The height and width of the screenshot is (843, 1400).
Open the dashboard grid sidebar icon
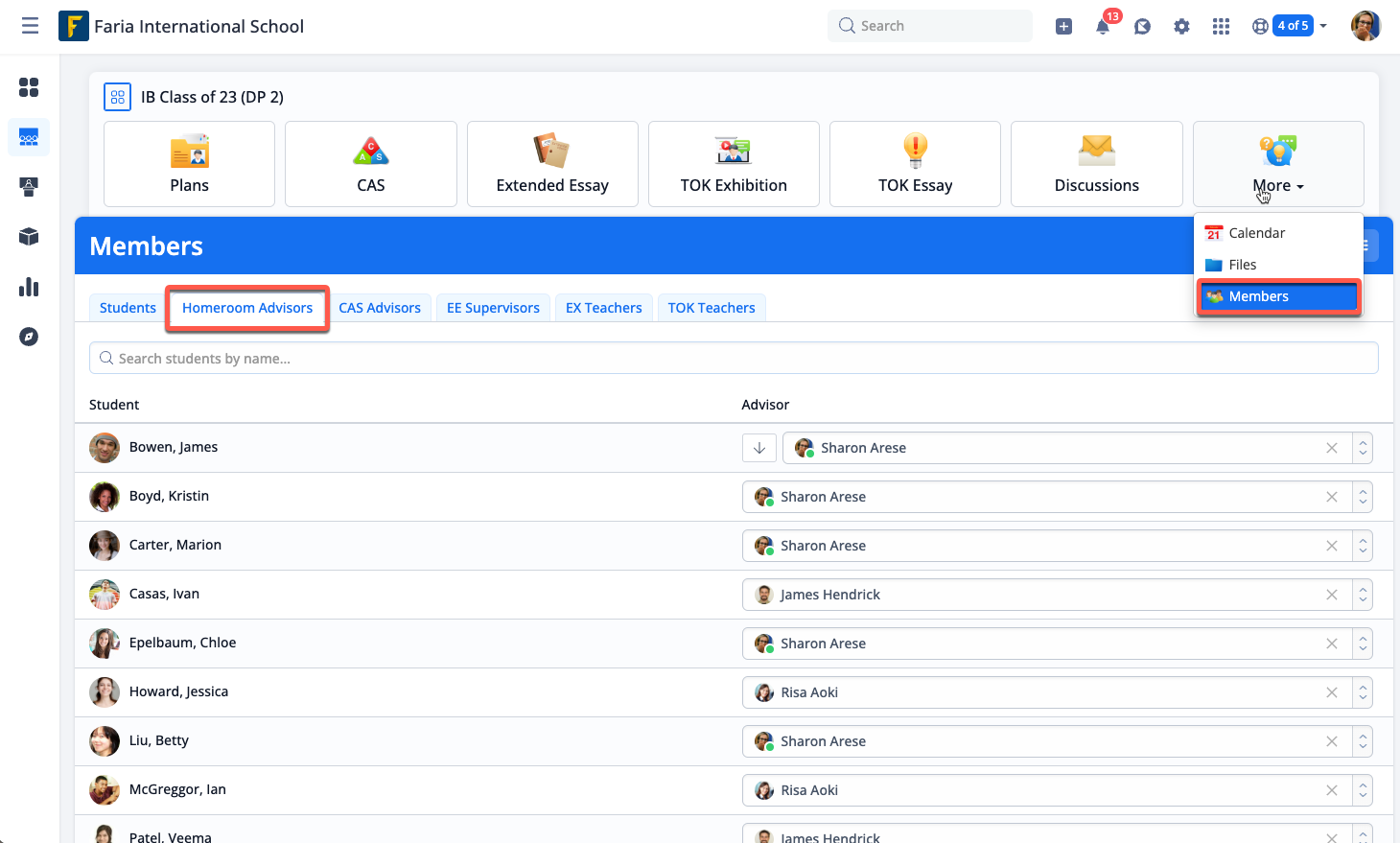point(29,87)
